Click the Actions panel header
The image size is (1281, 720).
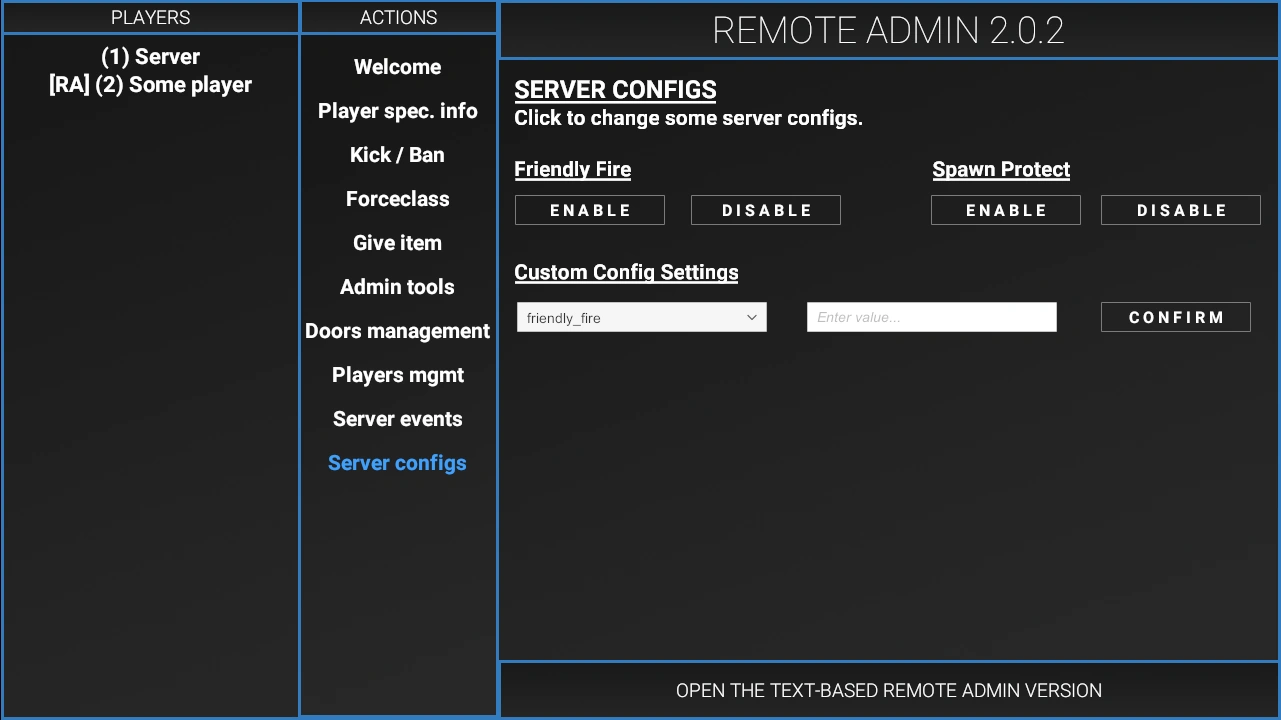click(x=398, y=17)
